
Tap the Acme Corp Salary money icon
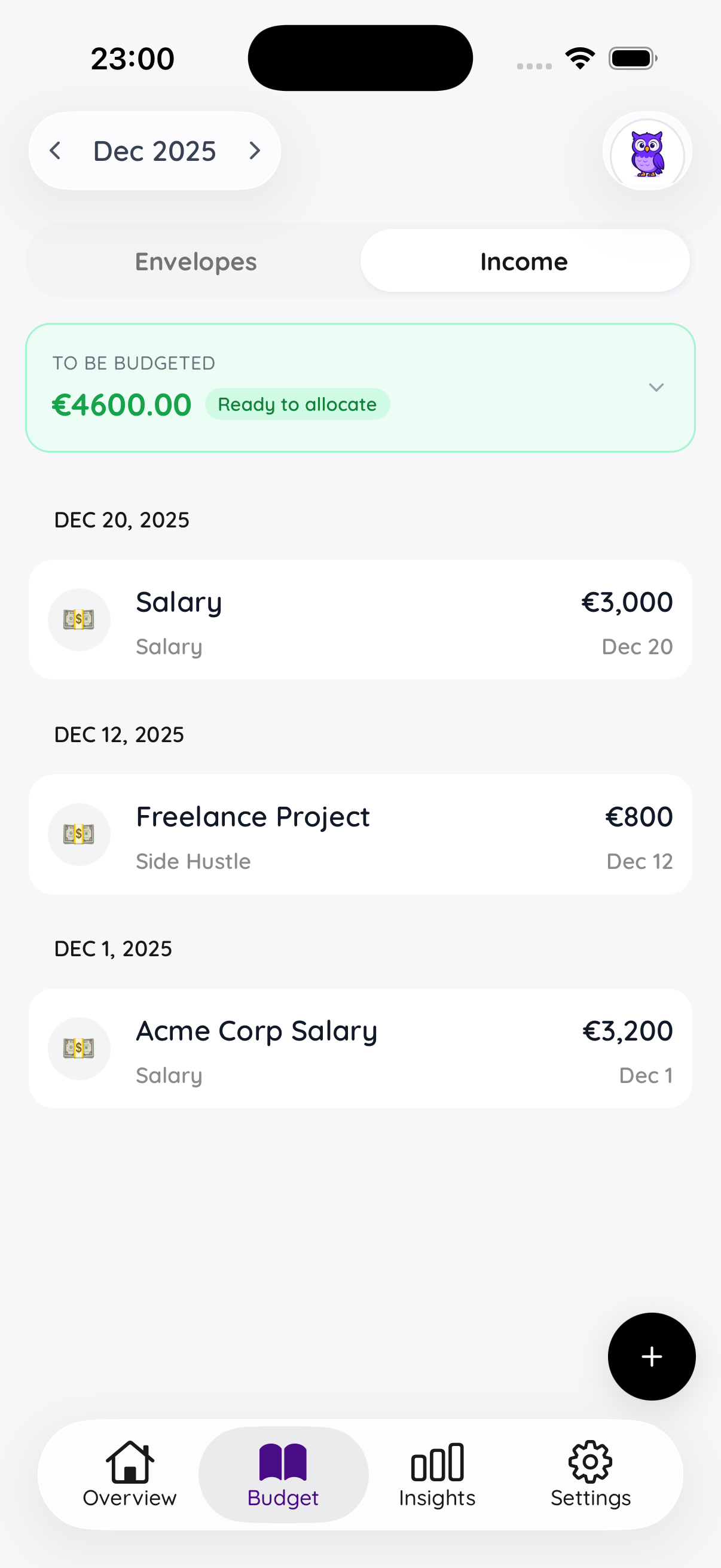pyautogui.click(x=79, y=1048)
